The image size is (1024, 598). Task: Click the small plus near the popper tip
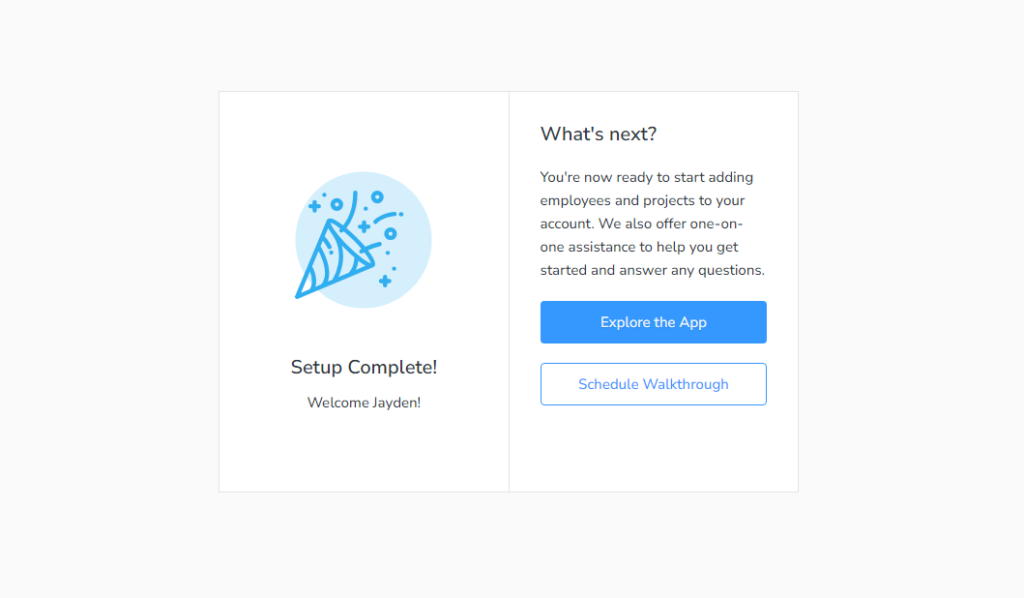tap(384, 280)
